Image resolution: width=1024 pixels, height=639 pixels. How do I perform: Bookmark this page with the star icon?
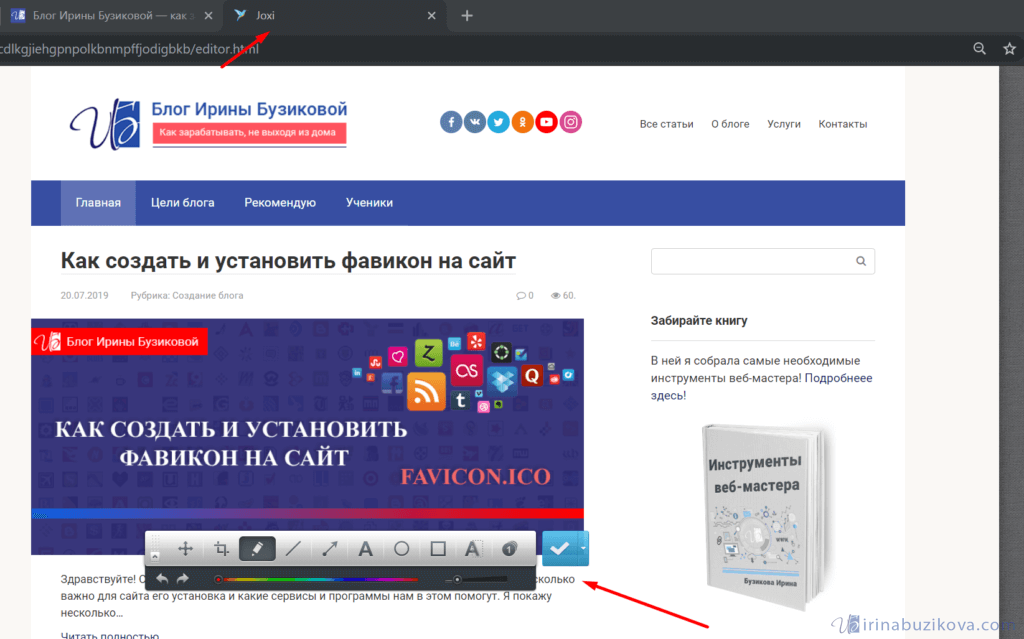(x=1009, y=48)
